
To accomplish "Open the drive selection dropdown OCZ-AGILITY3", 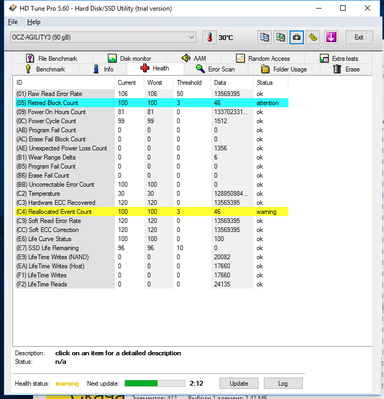I will 103,37.
